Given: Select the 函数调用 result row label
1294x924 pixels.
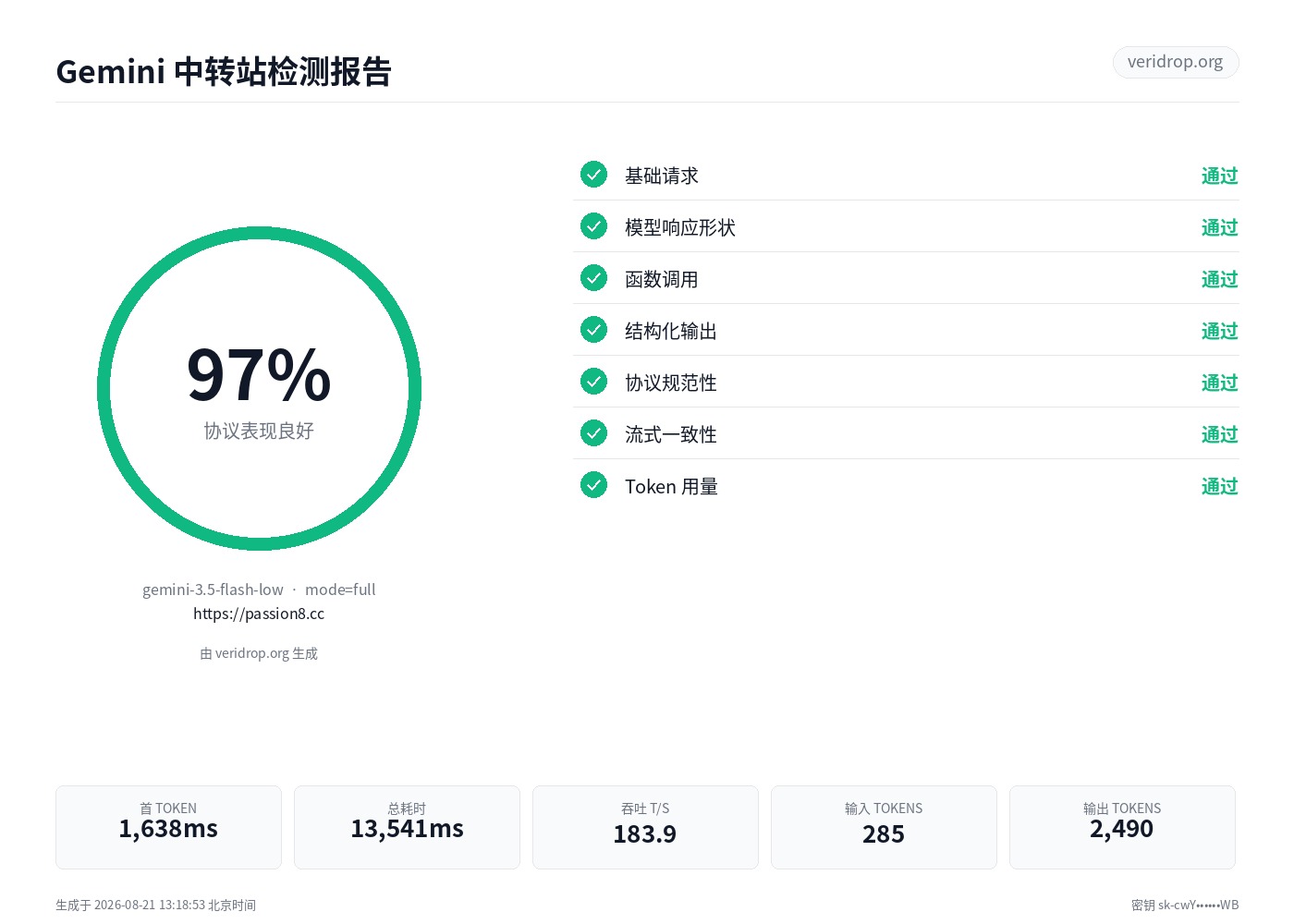Looking at the screenshot, I should tap(662, 279).
